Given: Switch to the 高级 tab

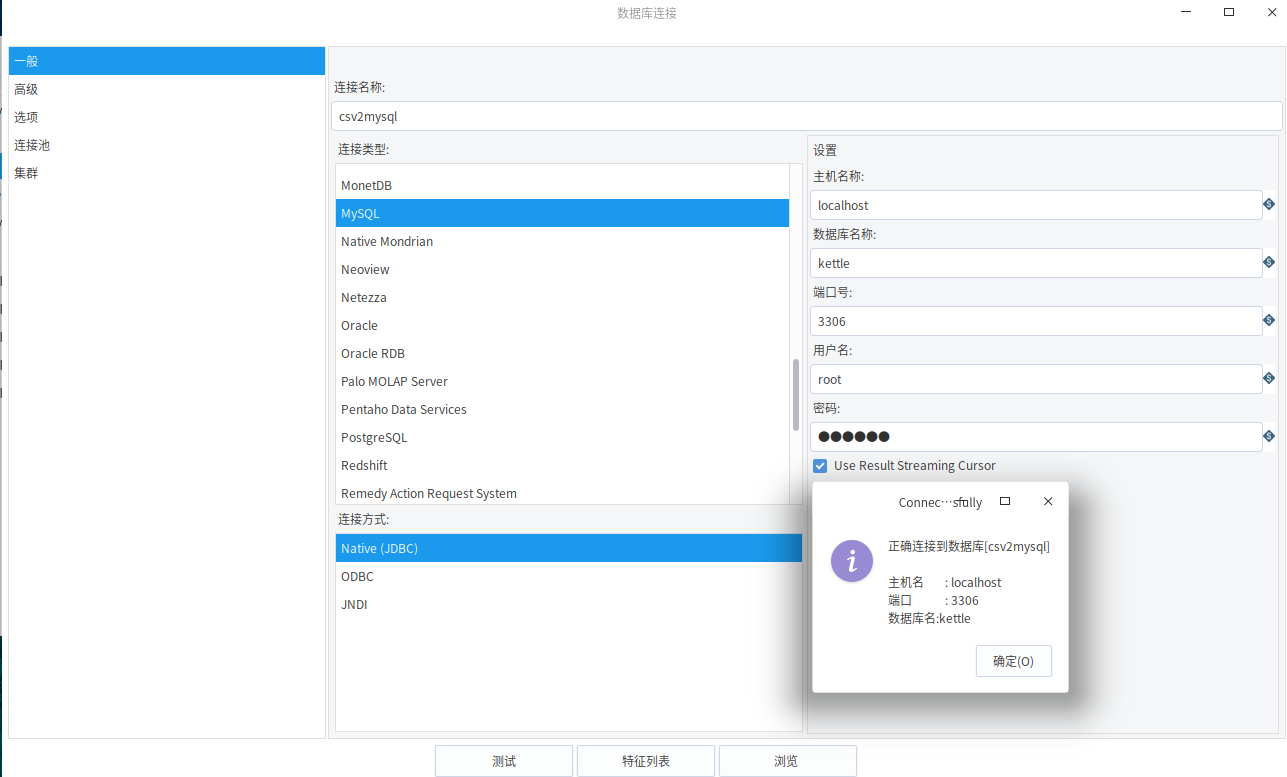Looking at the screenshot, I should 26,88.
